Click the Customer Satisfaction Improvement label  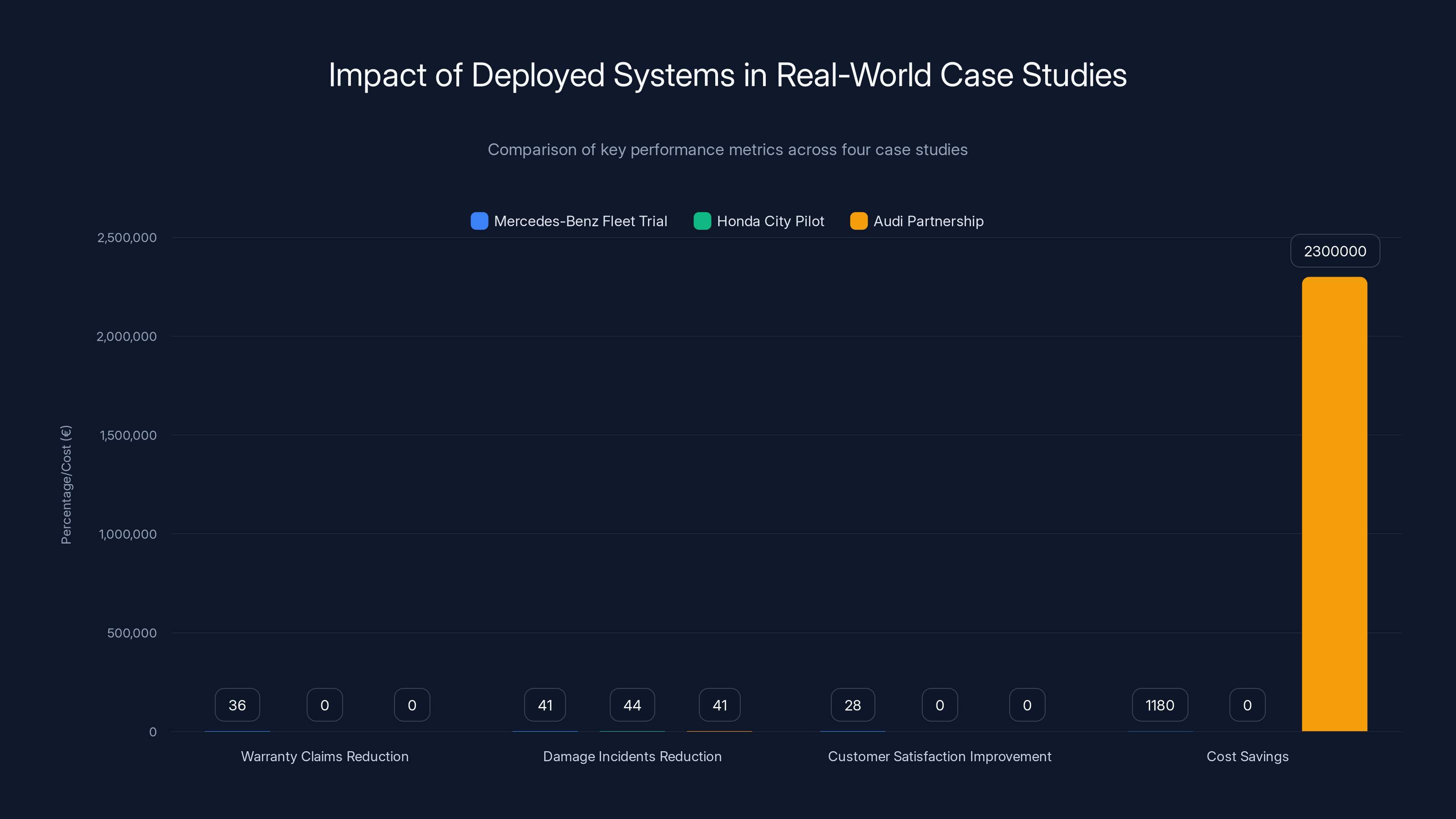coord(940,756)
